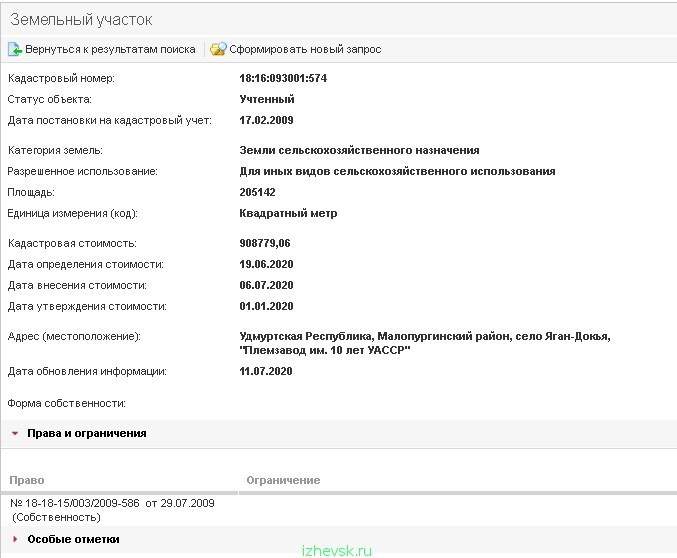Select the 'Ограничение' column header

click(x=283, y=480)
